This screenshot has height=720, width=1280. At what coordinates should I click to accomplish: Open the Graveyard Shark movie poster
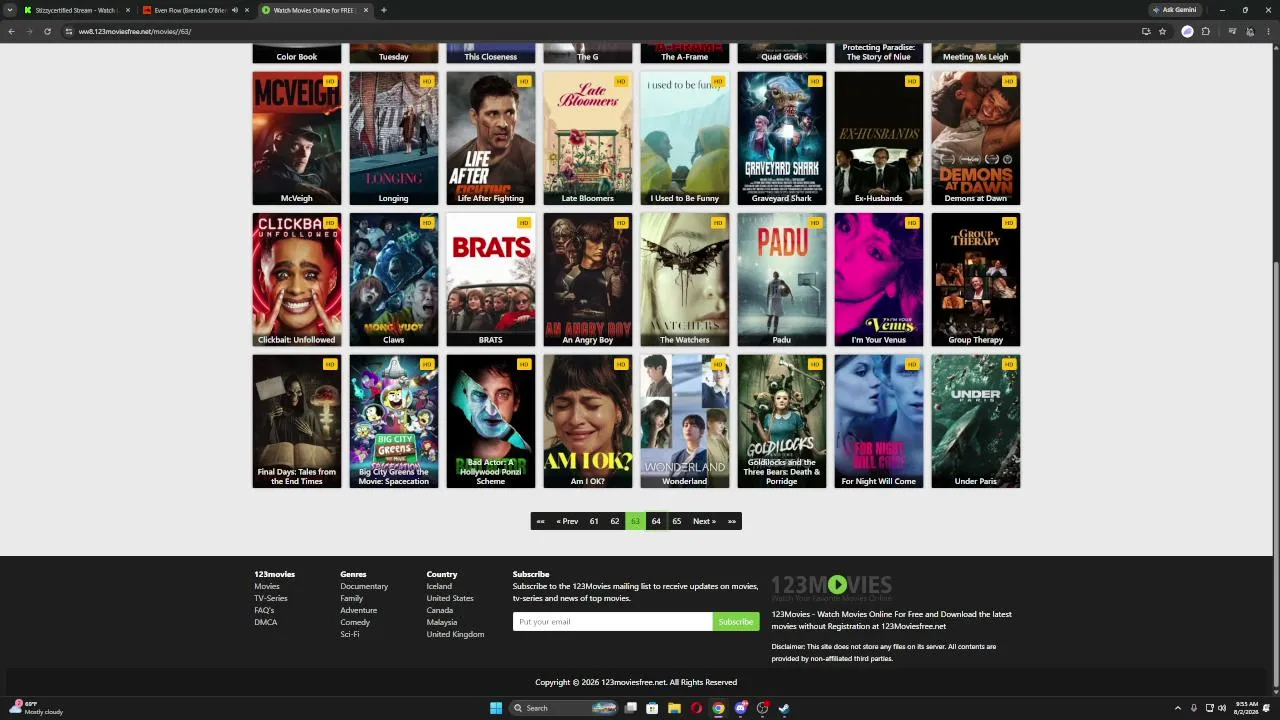(x=782, y=138)
